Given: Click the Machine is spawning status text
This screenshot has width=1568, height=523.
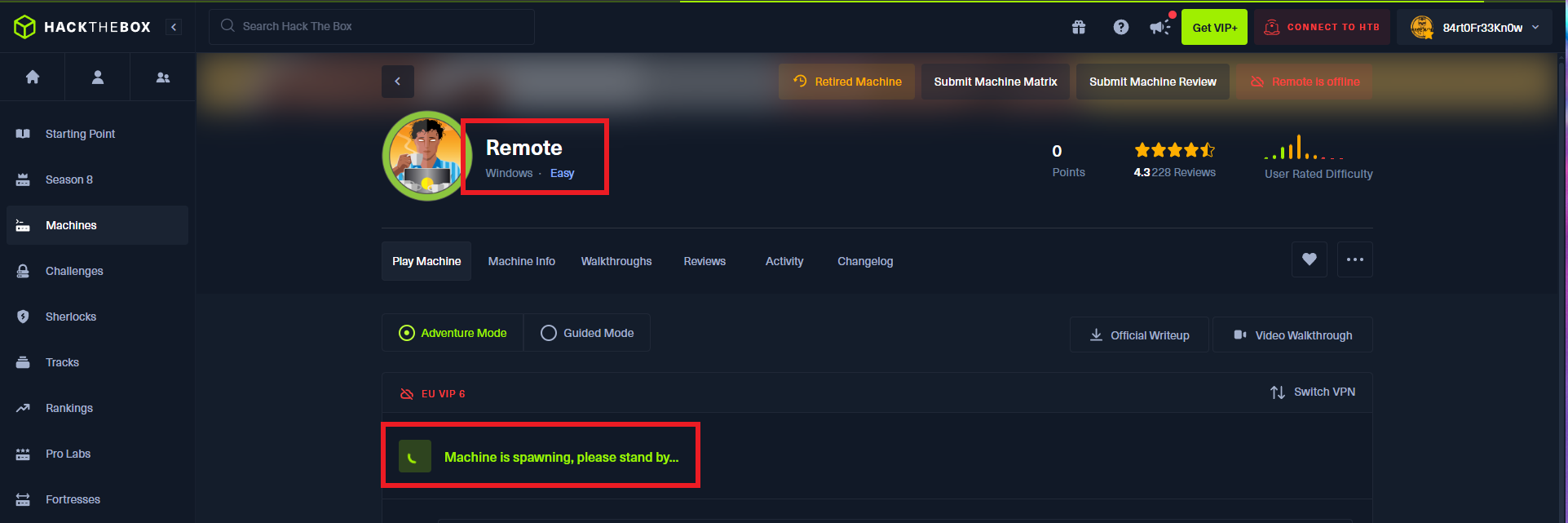Looking at the screenshot, I should point(561,457).
